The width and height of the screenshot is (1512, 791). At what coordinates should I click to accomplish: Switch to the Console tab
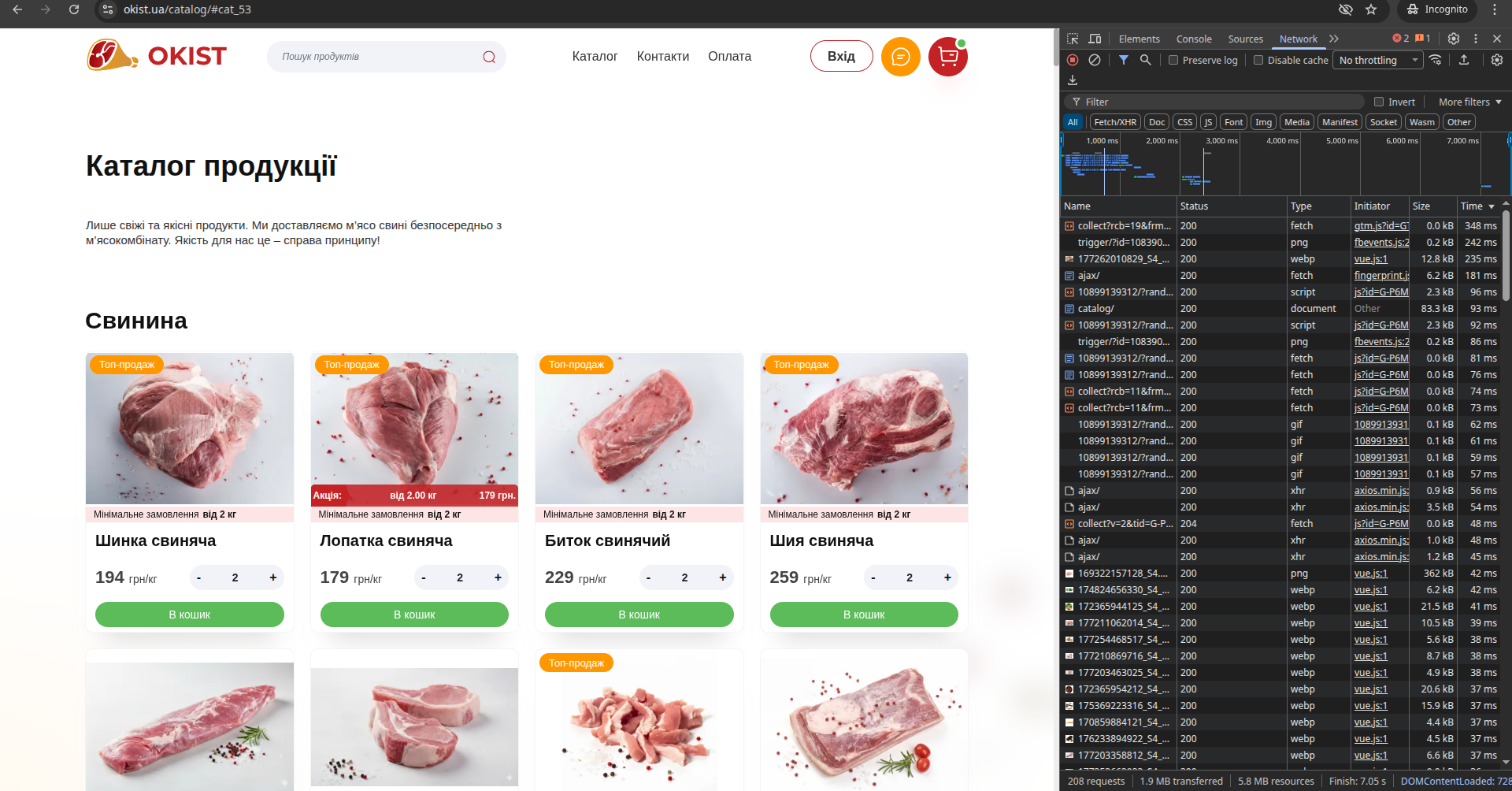(x=1194, y=39)
